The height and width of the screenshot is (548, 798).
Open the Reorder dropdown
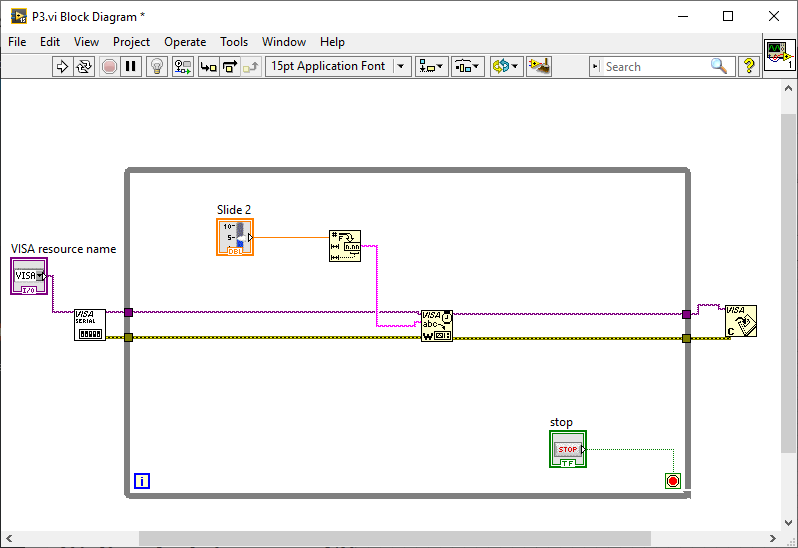point(505,67)
